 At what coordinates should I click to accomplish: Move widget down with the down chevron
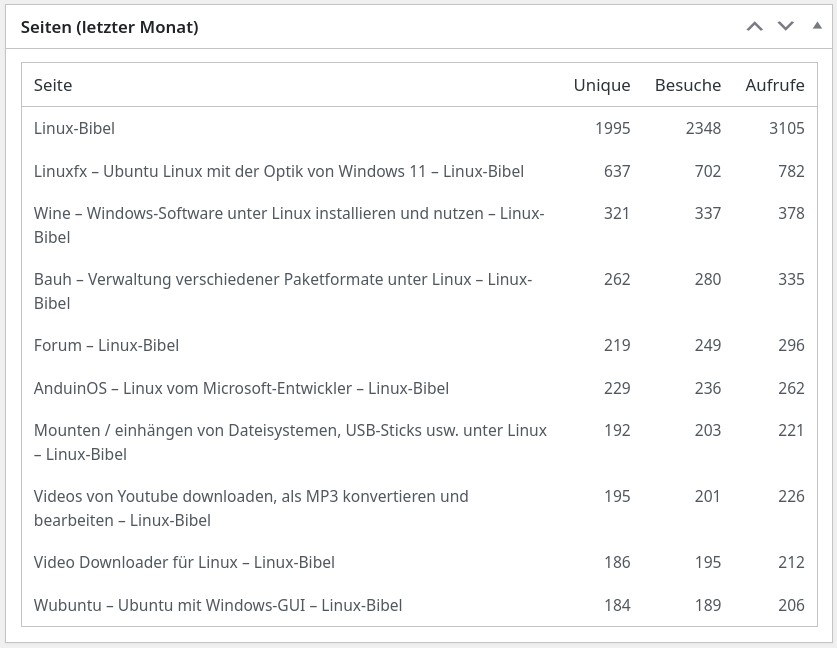pyautogui.click(x=786, y=26)
